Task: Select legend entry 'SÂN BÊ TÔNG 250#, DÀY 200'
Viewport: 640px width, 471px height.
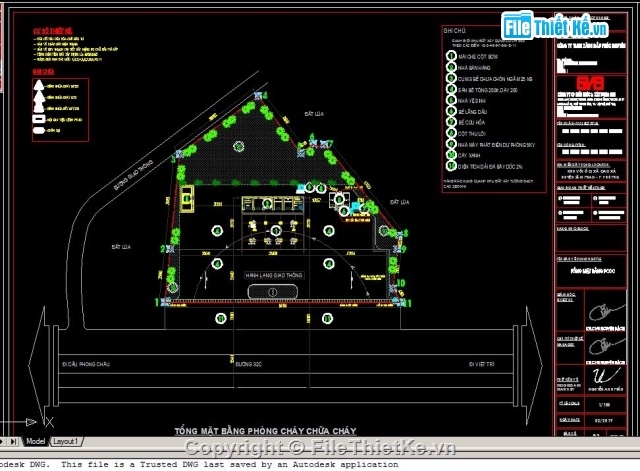Action: (x=488, y=90)
